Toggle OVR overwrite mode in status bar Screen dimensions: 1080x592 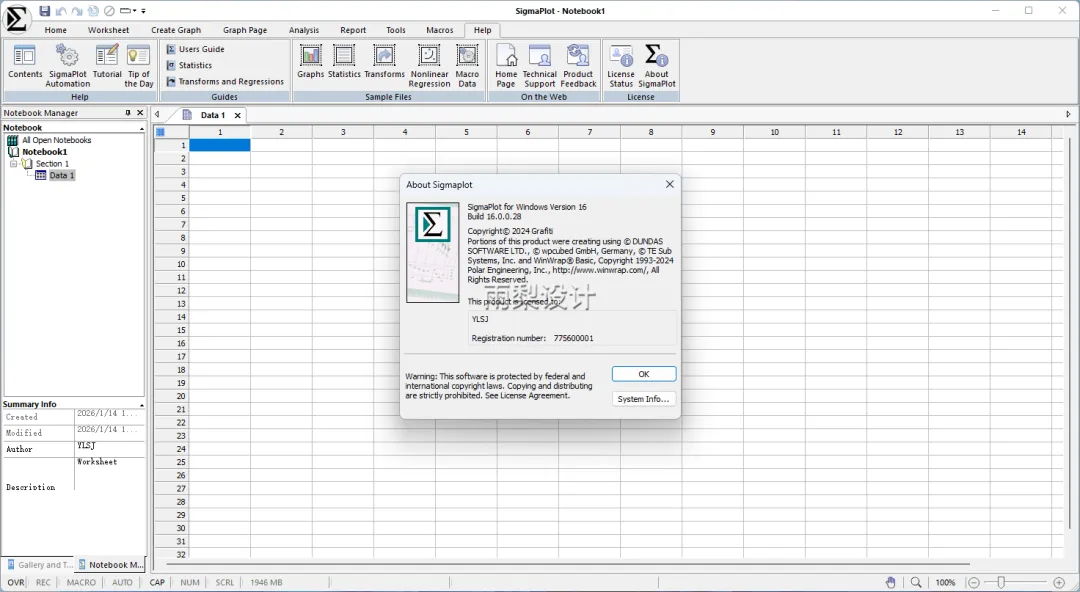tap(16, 582)
